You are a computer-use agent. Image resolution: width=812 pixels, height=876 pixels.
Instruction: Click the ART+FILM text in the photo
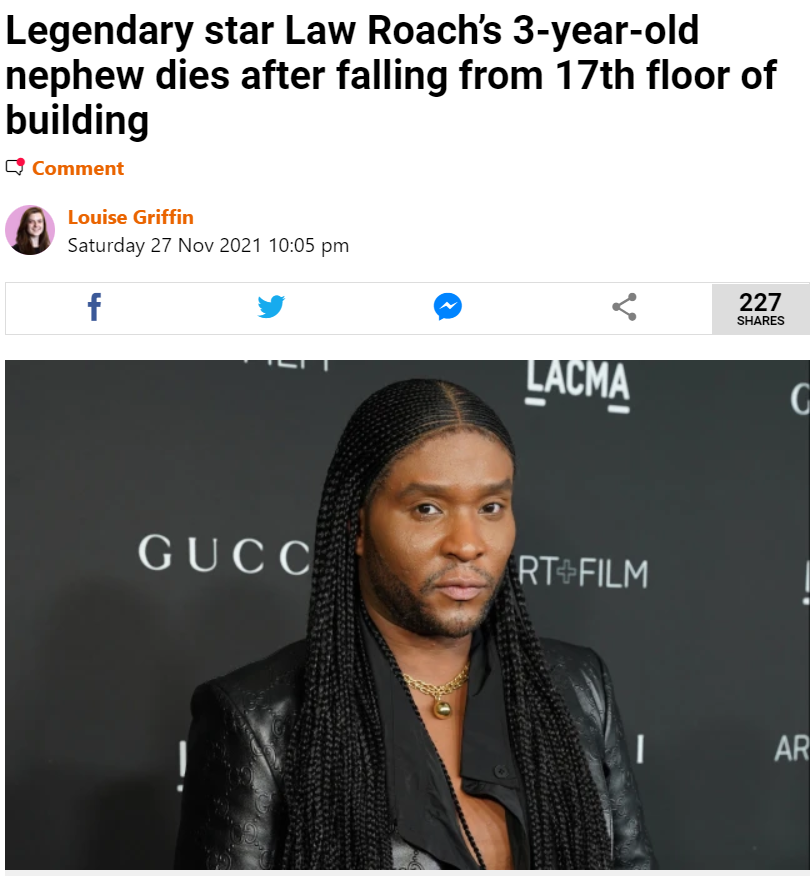pyautogui.click(x=583, y=573)
